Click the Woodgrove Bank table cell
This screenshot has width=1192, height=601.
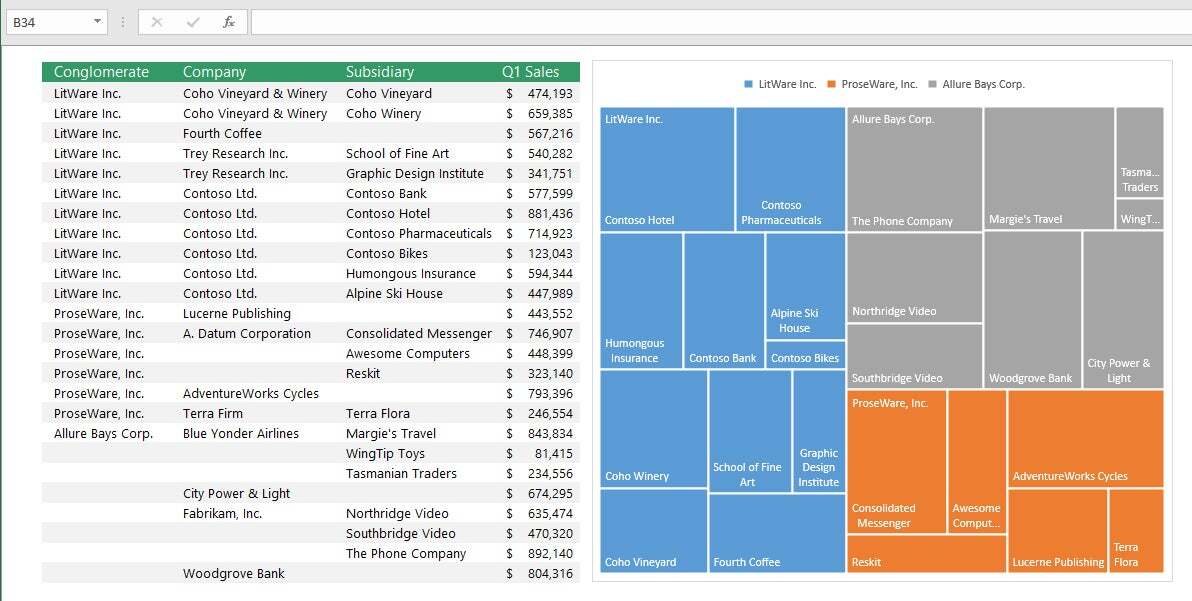[x=233, y=574]
